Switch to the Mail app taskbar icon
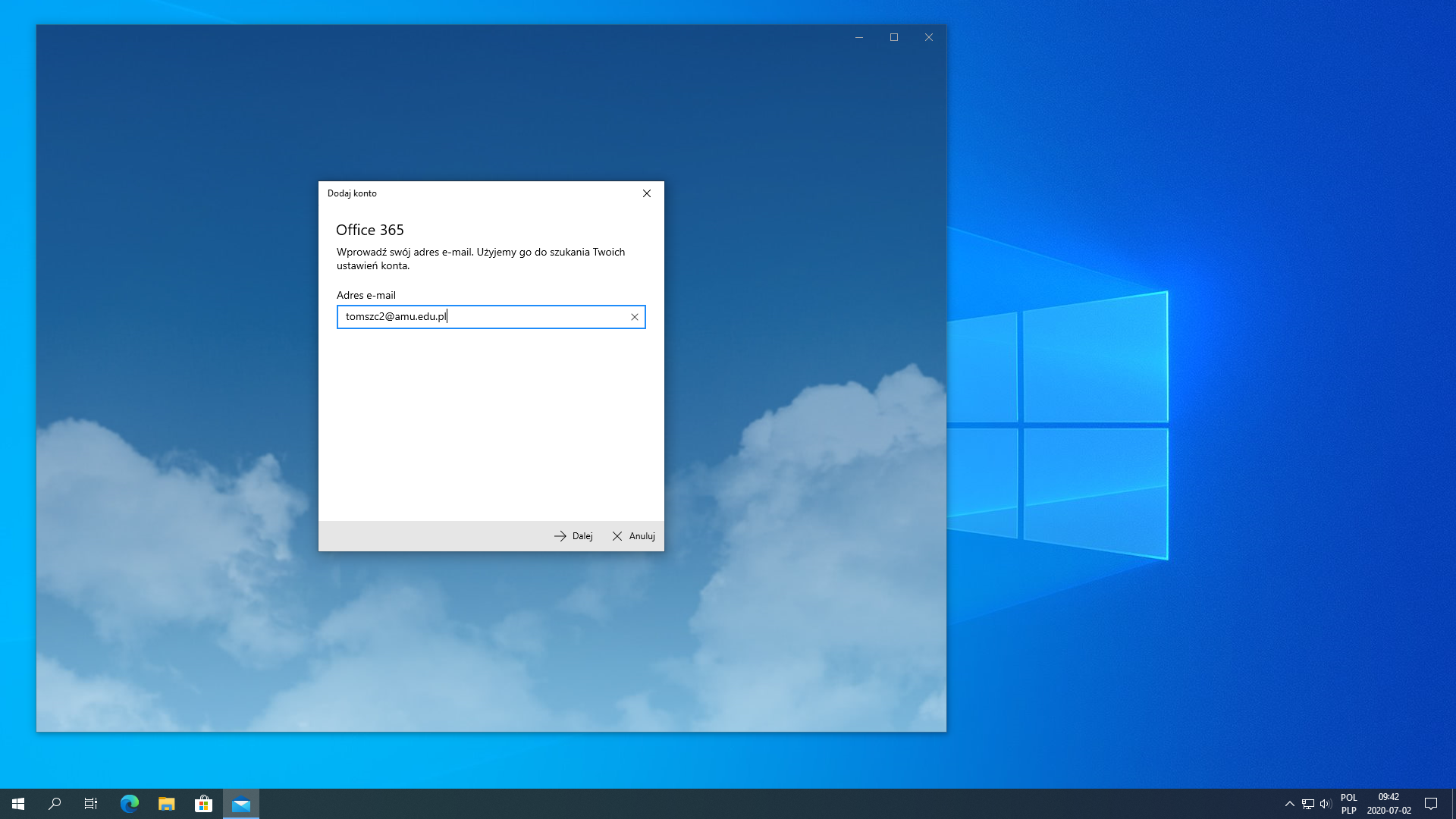The height and width of the screenshot is (819, 1456). (241, 804)
